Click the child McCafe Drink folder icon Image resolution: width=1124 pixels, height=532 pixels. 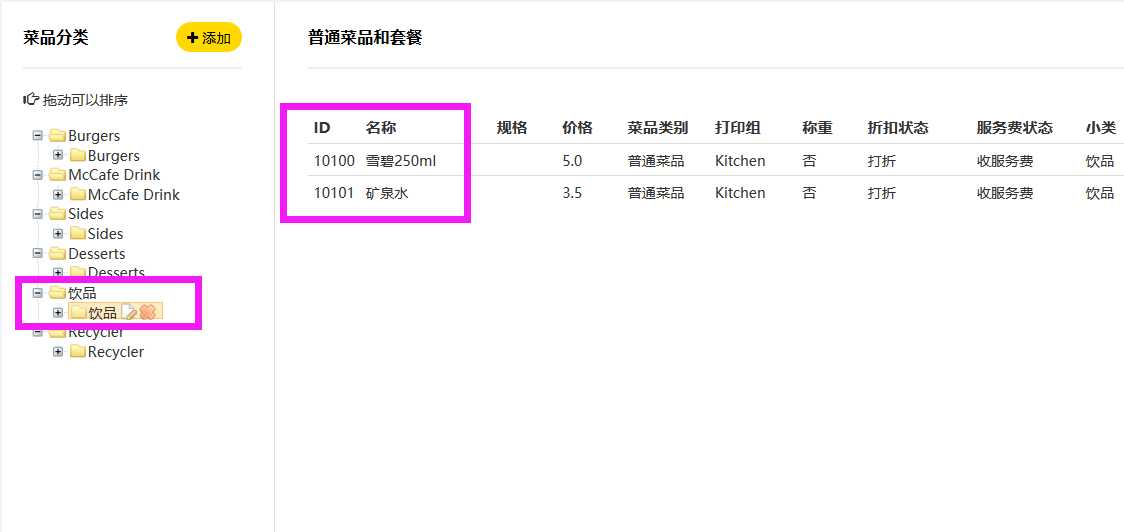point(77,194)
